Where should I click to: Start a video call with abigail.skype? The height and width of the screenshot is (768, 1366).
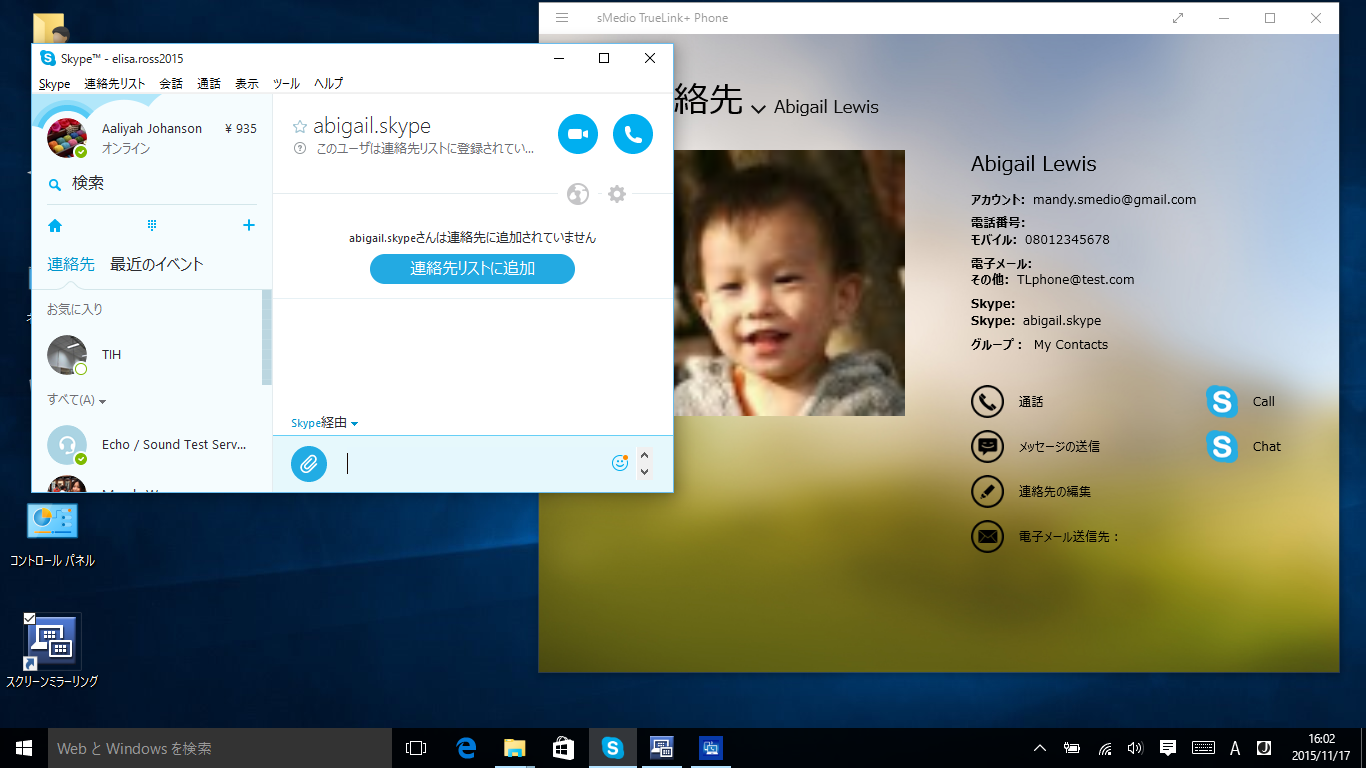click(577, 134)
